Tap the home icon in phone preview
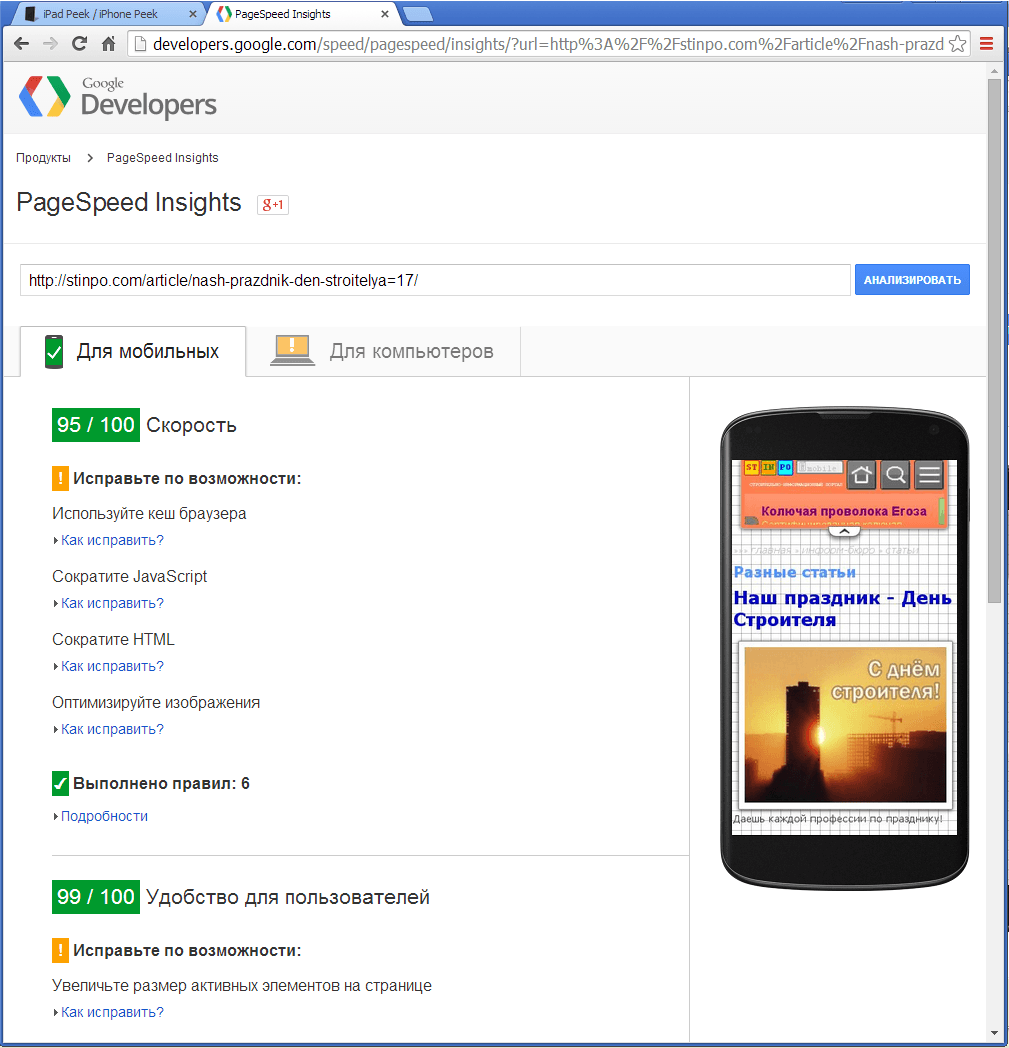This screenshot has height=1048, width=1009. pyautogui.click(x=861, y=475)
